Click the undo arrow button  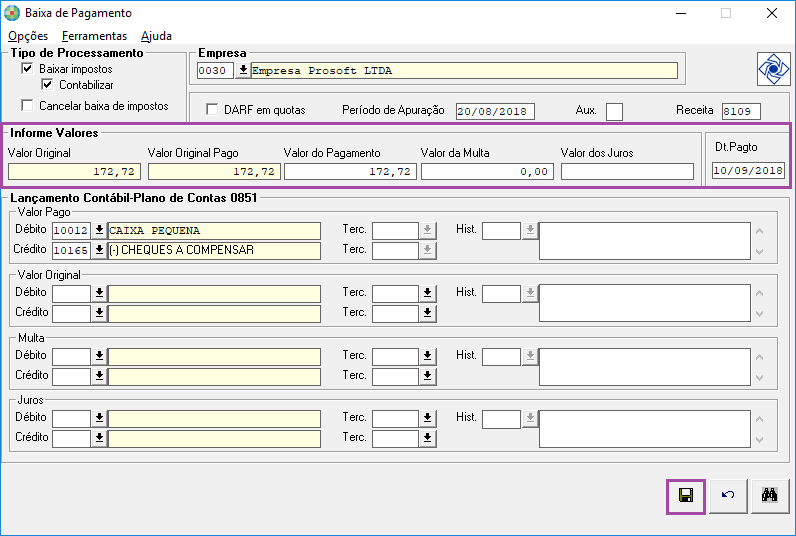(x=728, y=496)
